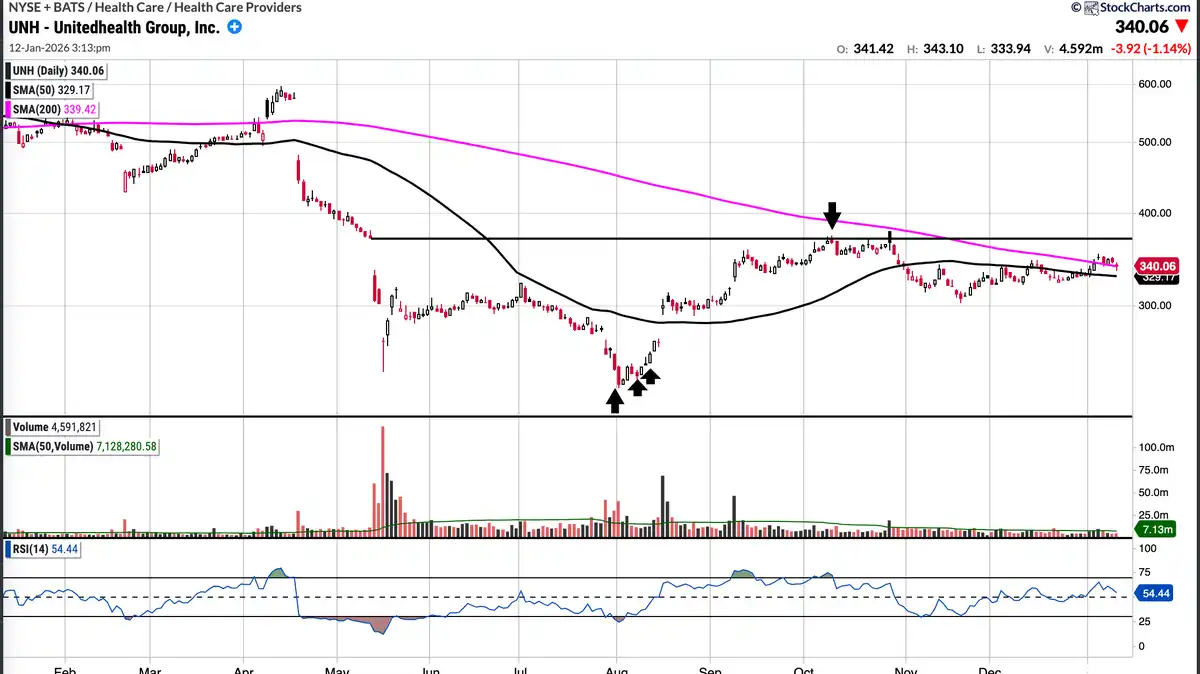Click the magenta SMA(200) color swatch

[9, 109]
